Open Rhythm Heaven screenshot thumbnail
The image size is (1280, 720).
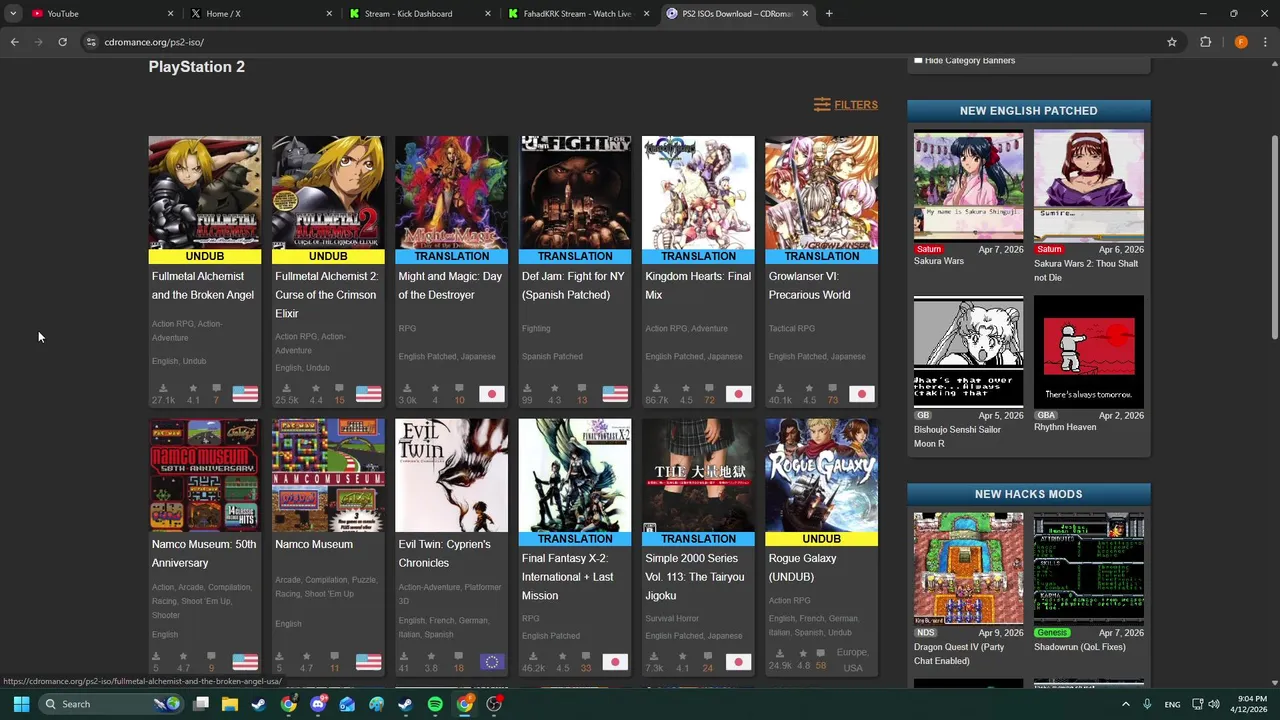click(1089, 350)
